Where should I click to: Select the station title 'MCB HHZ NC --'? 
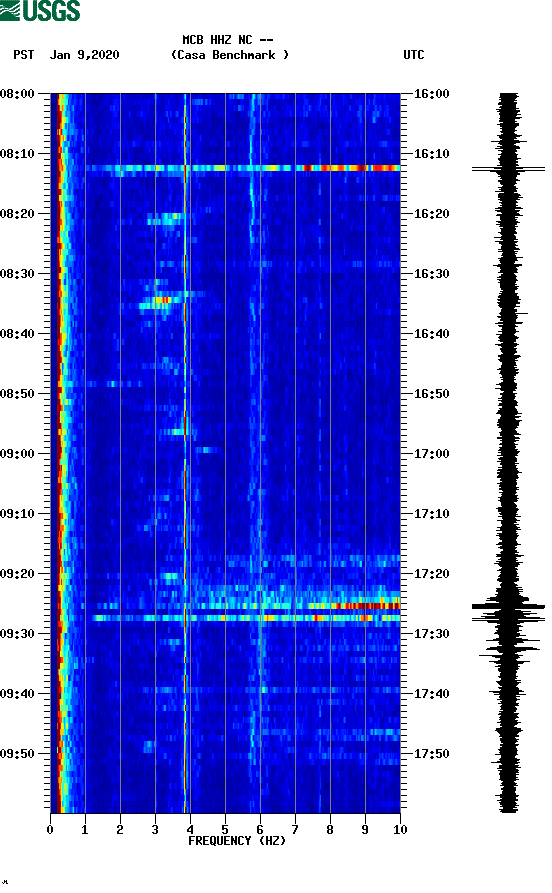point(228,40)
